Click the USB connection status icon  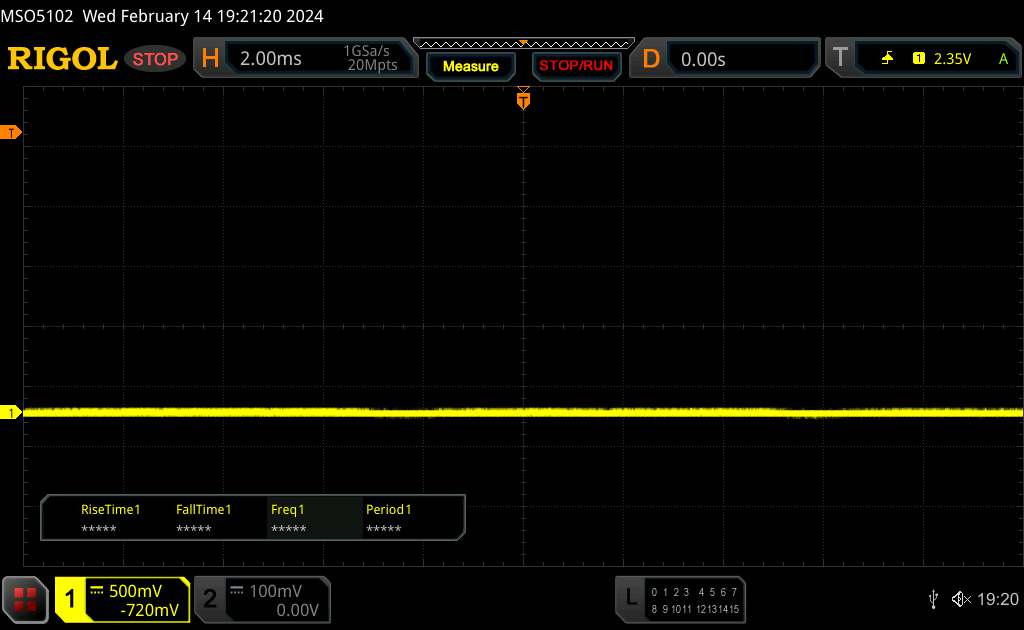pyautogui.click(x=933, y=599)
